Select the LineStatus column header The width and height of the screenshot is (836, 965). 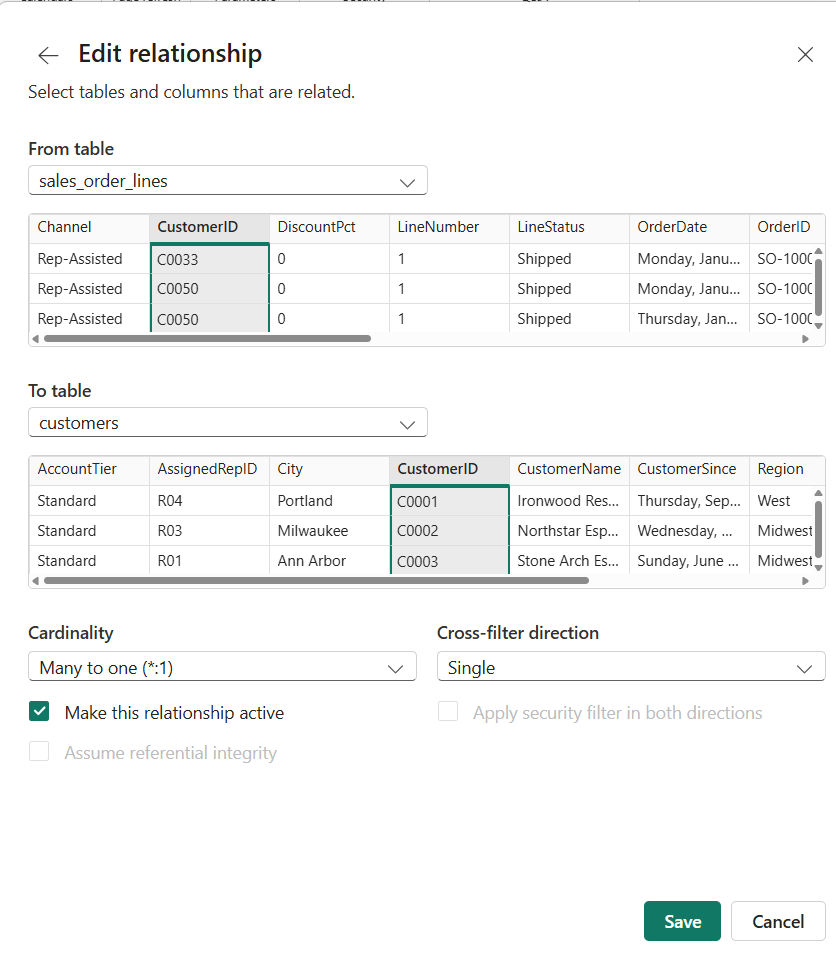[x=569, y=227]
